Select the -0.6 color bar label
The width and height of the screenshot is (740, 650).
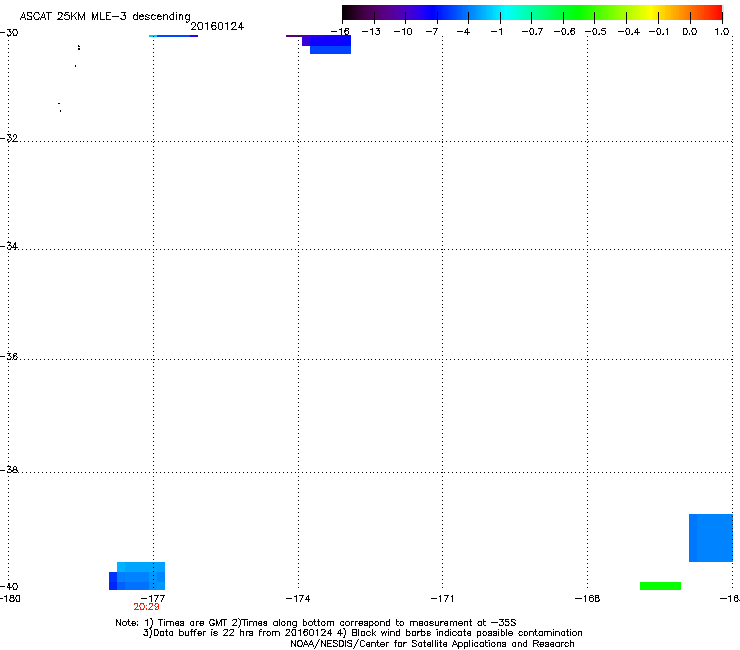[564, 31]
